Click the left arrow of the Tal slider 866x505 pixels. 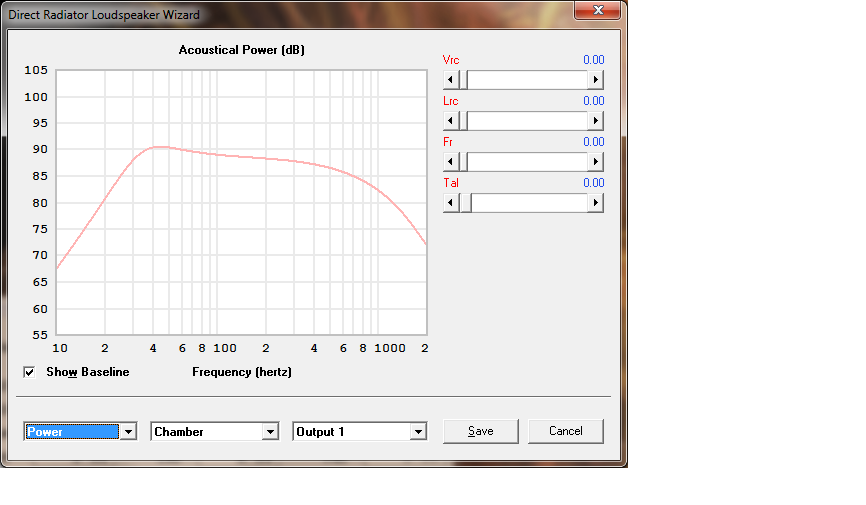451,203
